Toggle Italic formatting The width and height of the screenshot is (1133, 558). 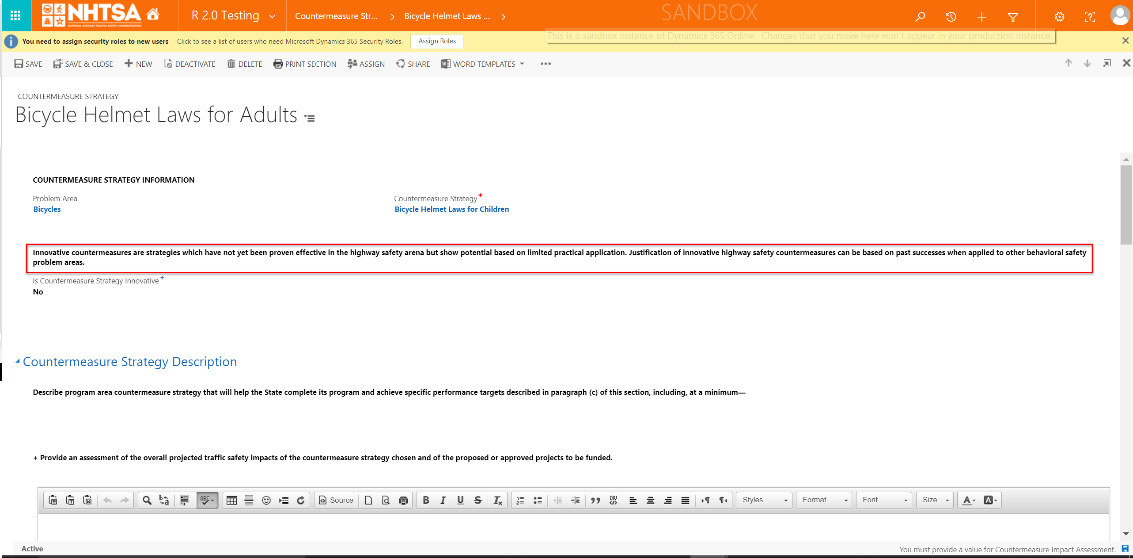(x=443, y=500)
